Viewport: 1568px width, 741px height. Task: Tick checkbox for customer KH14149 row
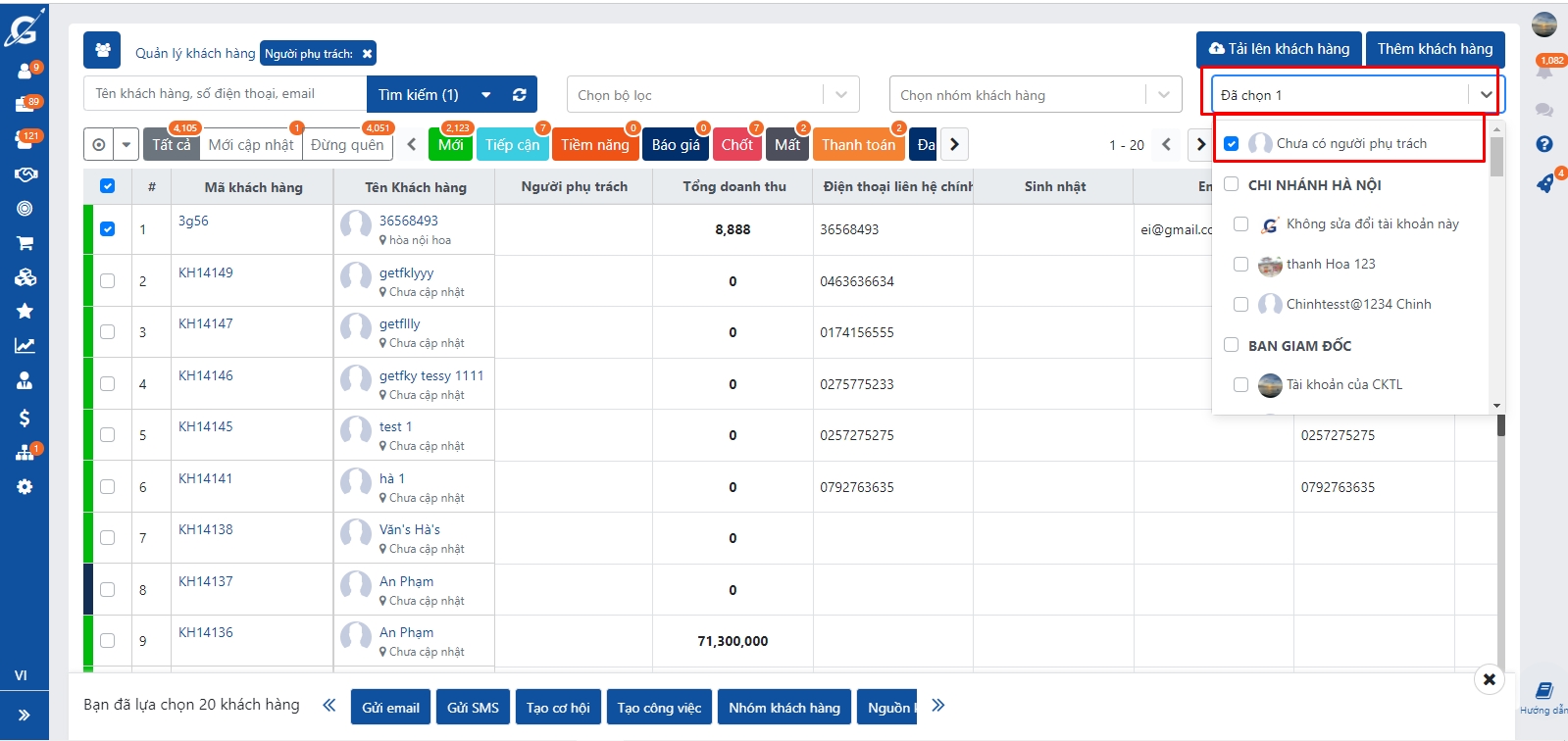[x=108, y=281]
